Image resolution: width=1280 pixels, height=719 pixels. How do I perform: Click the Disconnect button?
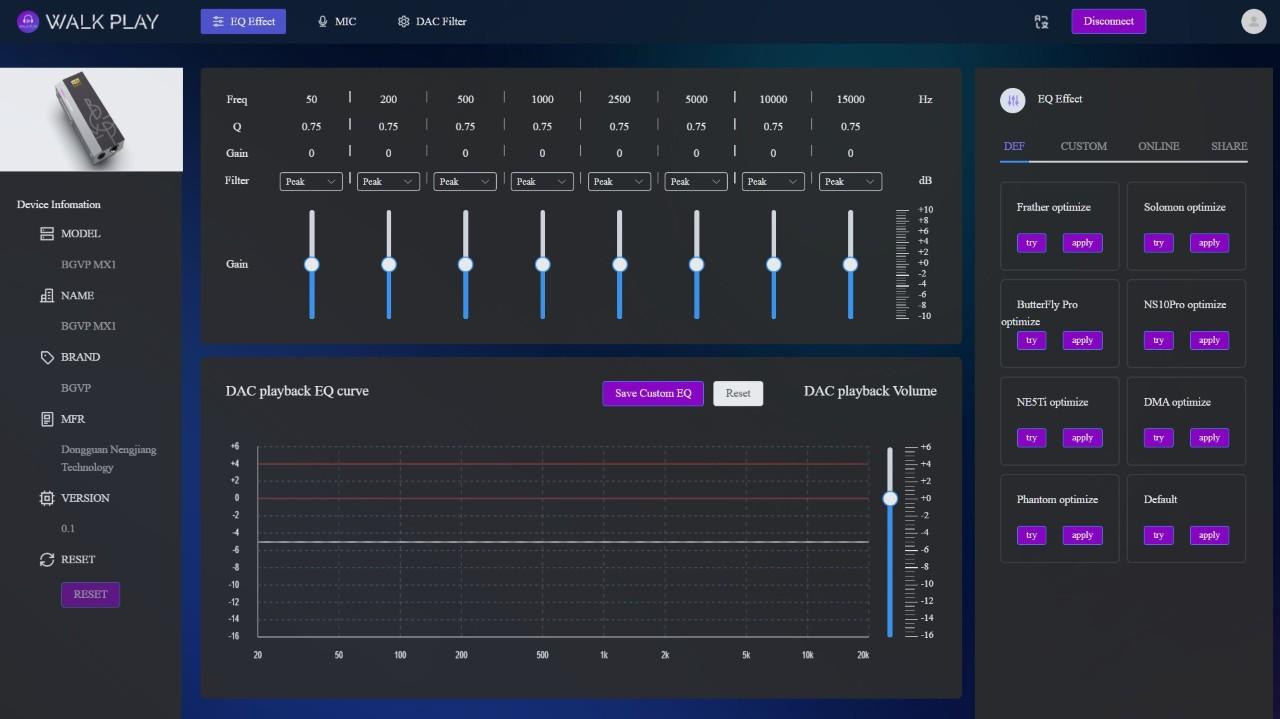point(1108,21)
